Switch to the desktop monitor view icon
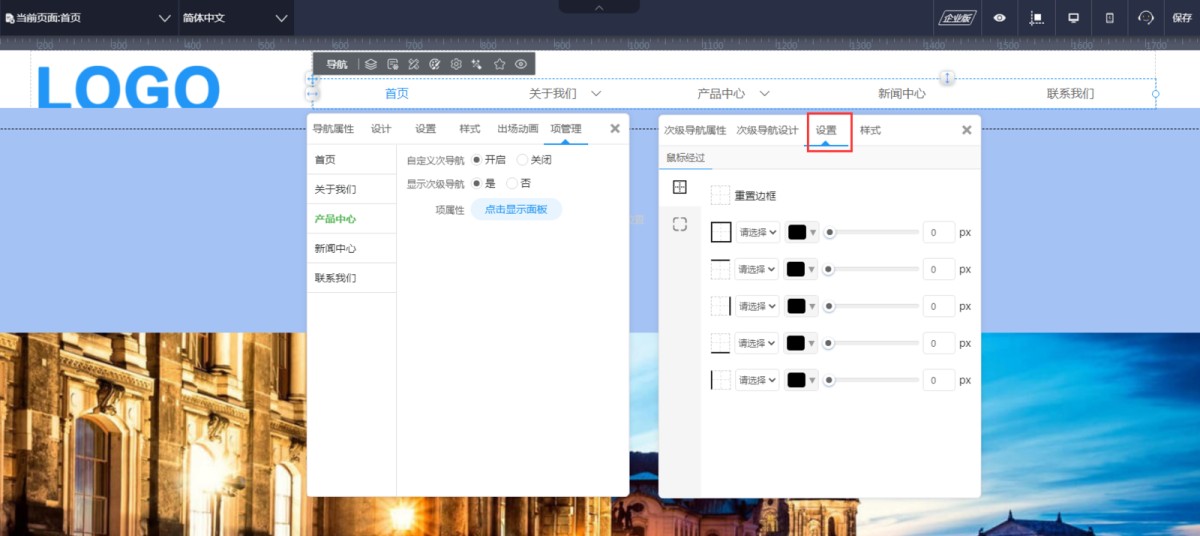This screenshot has height=536, width=1200. [1074, 18]
